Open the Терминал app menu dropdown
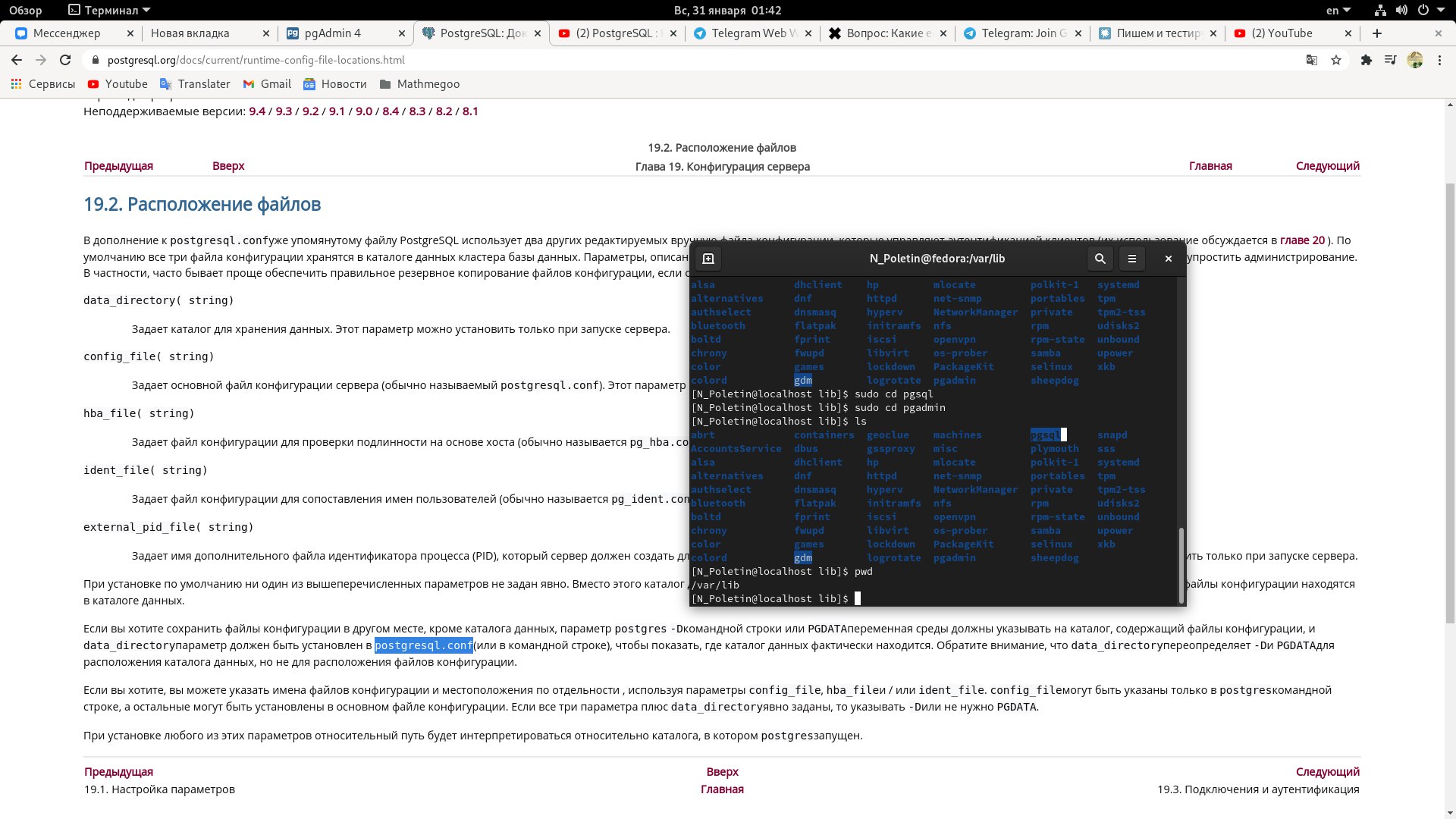The image size is (1456, 819). [110, 11]
